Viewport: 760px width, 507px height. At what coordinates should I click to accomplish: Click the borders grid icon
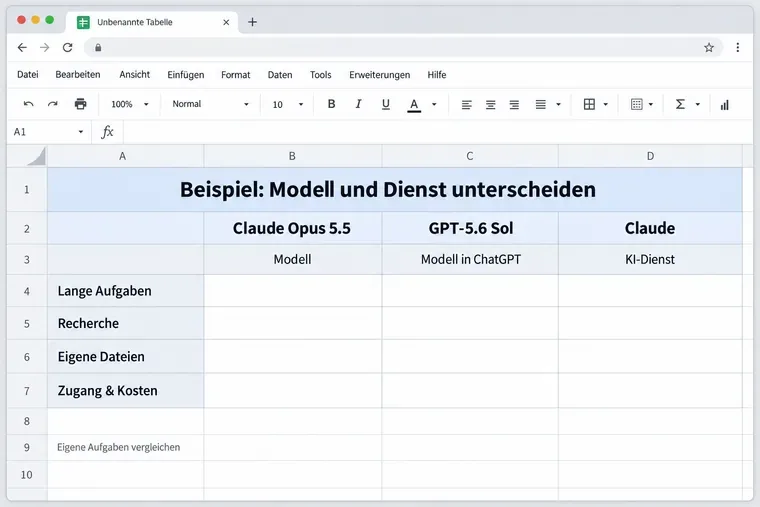pos(589,104)
